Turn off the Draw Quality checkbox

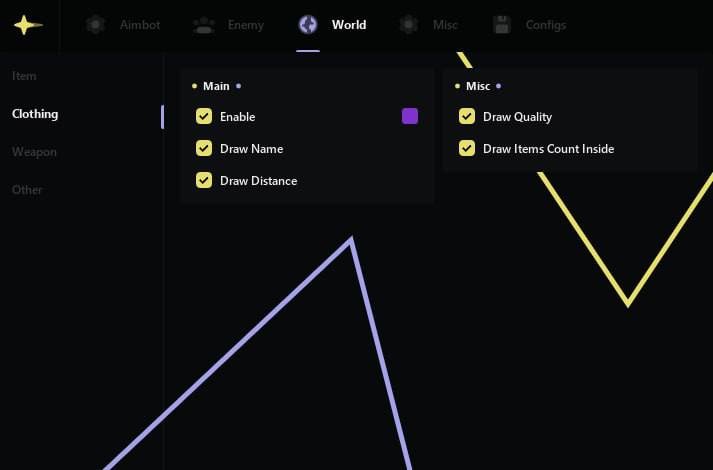(x=466, y=117)
